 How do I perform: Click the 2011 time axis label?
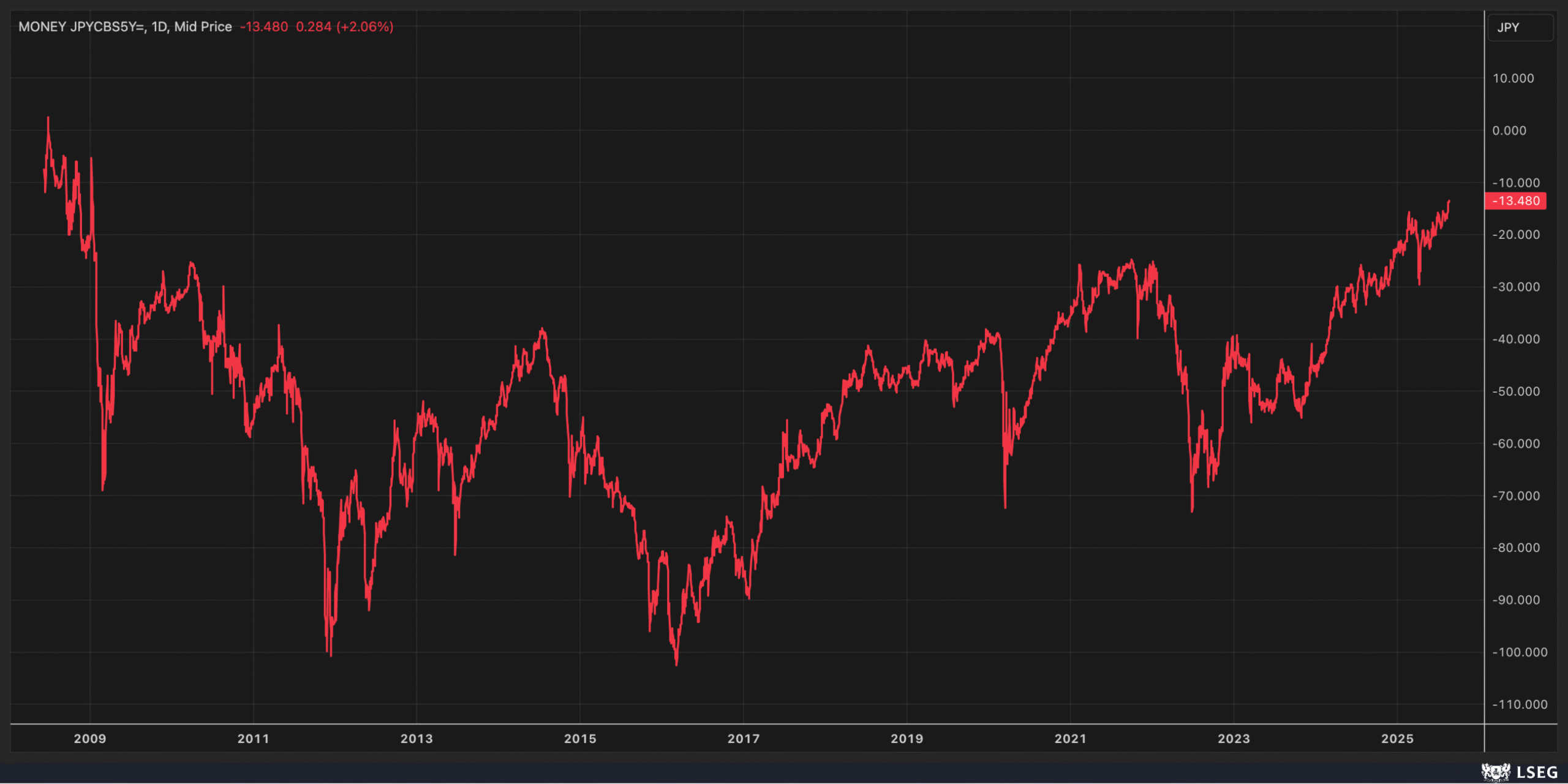[x=254, y=739]
